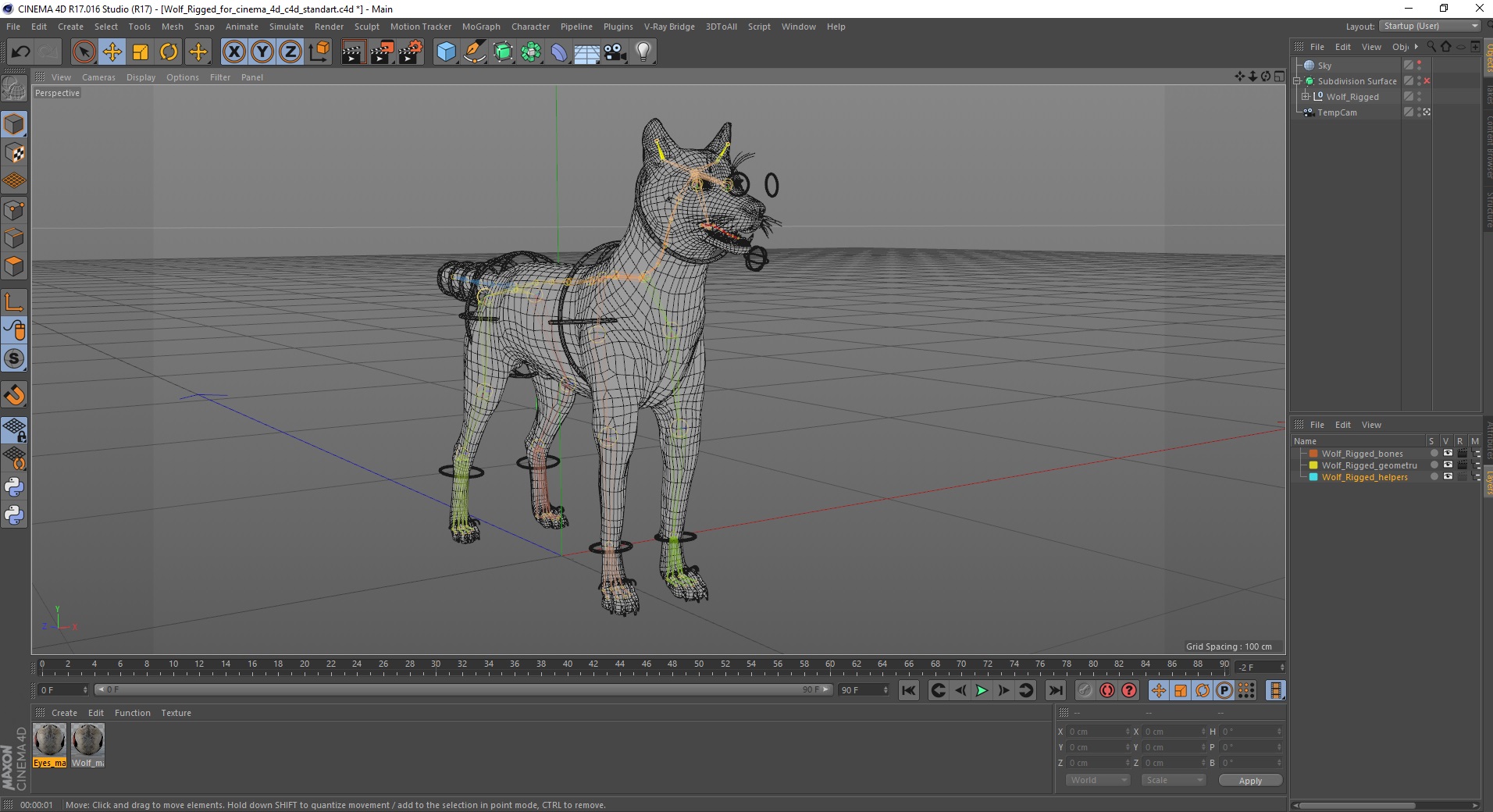Click the orange color swatch of Wolf_Rigged_bones
The width and height of the screenshot is (1493, 812).
click(1313, 454)
